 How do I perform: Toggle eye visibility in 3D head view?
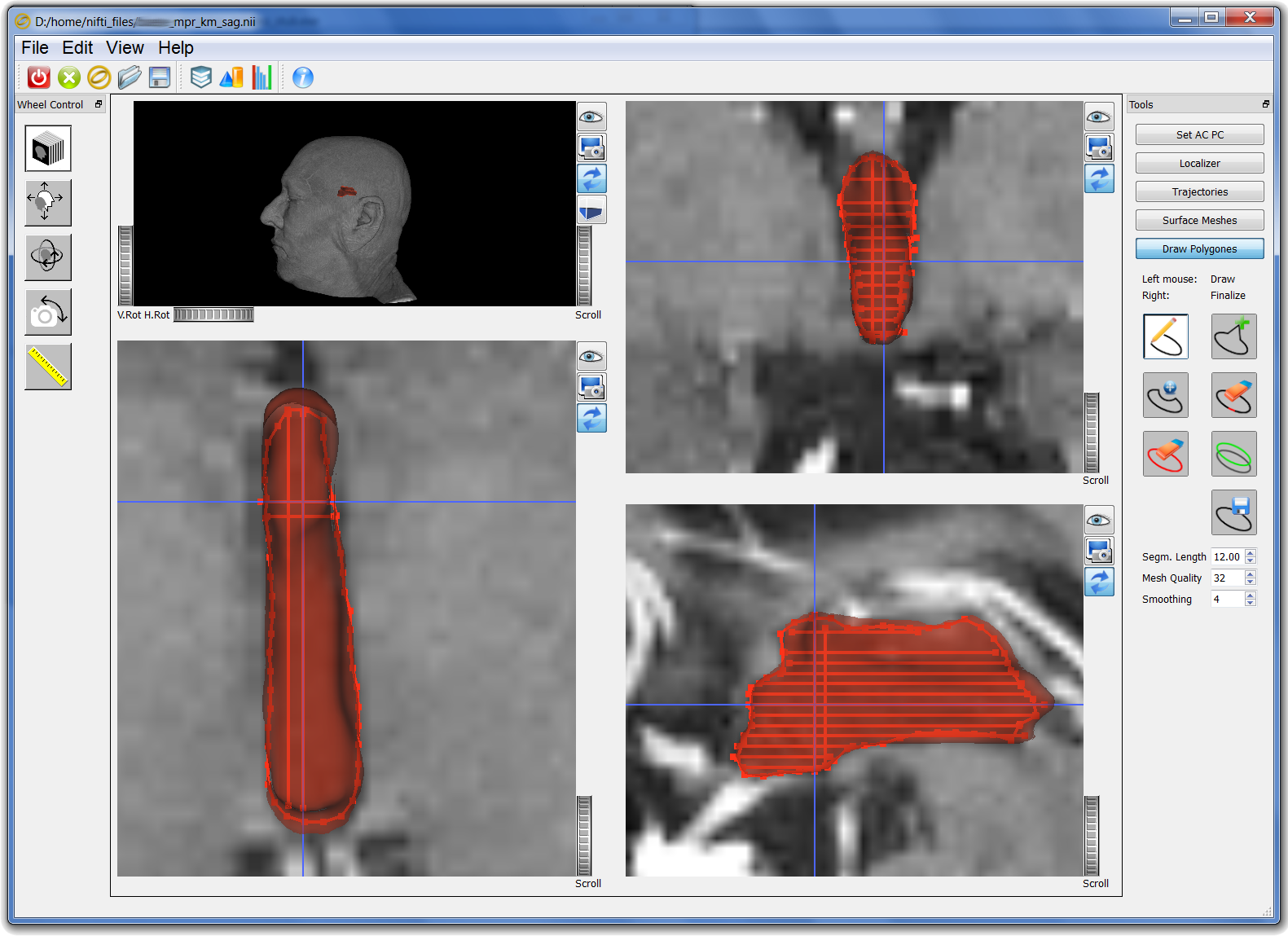point(591,117)
